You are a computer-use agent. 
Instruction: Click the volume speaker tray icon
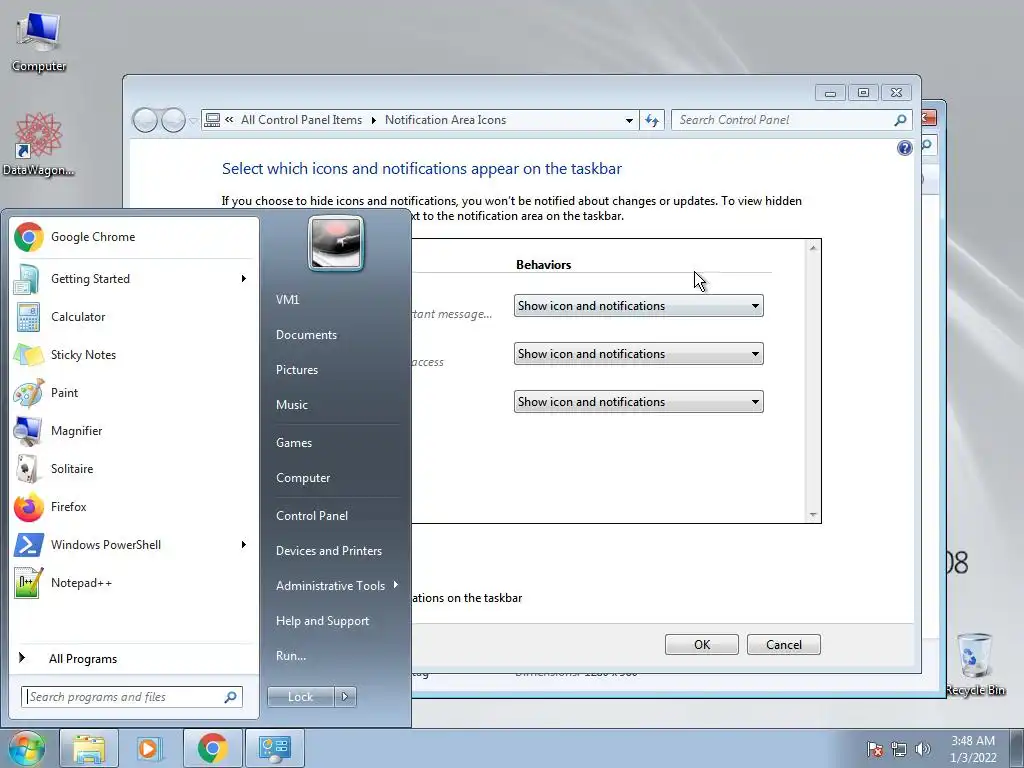click(x=923, y=749)
